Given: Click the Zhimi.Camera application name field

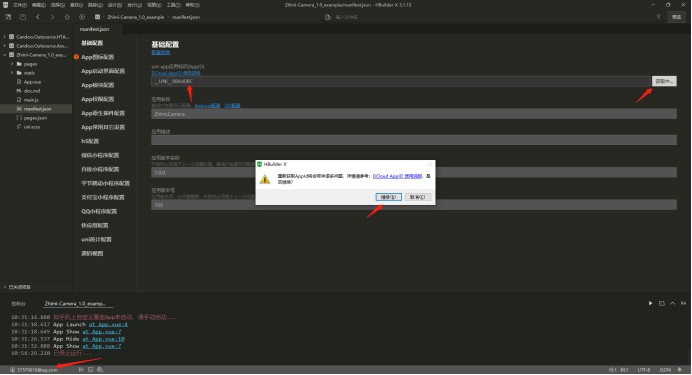Looking at the screenshot, I should click(x=414, y=114).
